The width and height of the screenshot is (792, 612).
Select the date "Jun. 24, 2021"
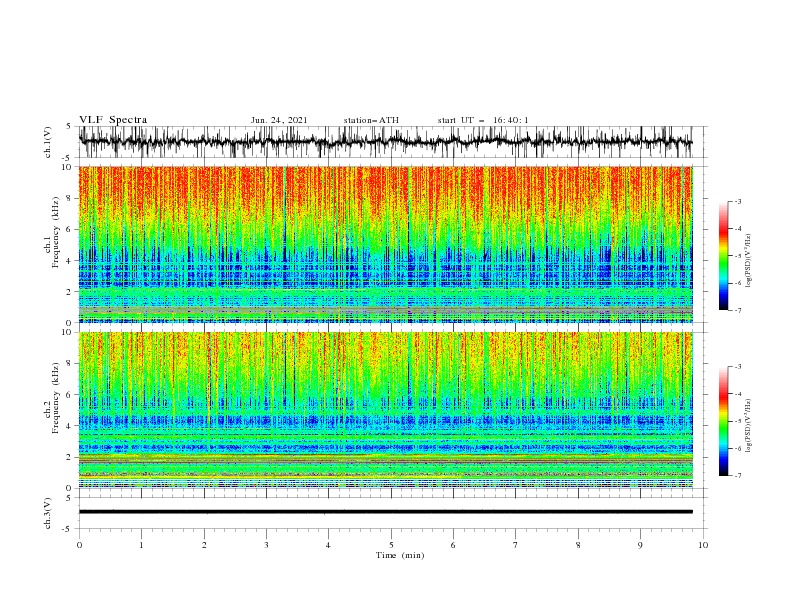click(x=279, y=120)
